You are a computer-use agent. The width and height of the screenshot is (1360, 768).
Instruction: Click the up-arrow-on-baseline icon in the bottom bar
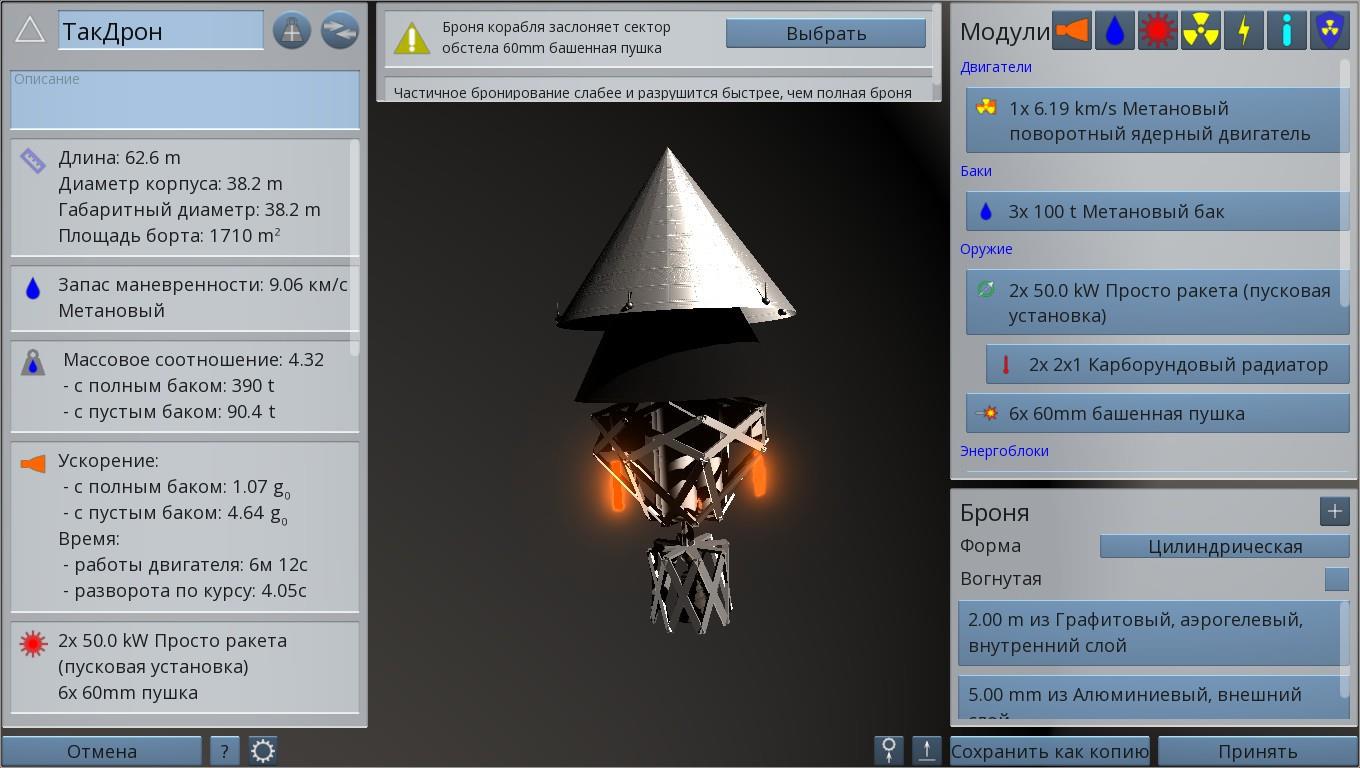(927, 751)
